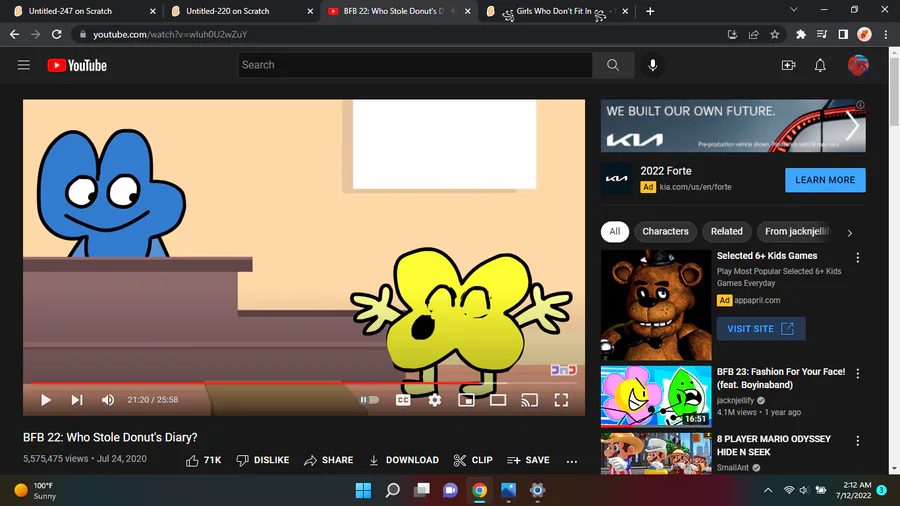Screen dimensions: 900x506
Task: Open the jacknjellify channel link
Action: [x=735, y=400]
